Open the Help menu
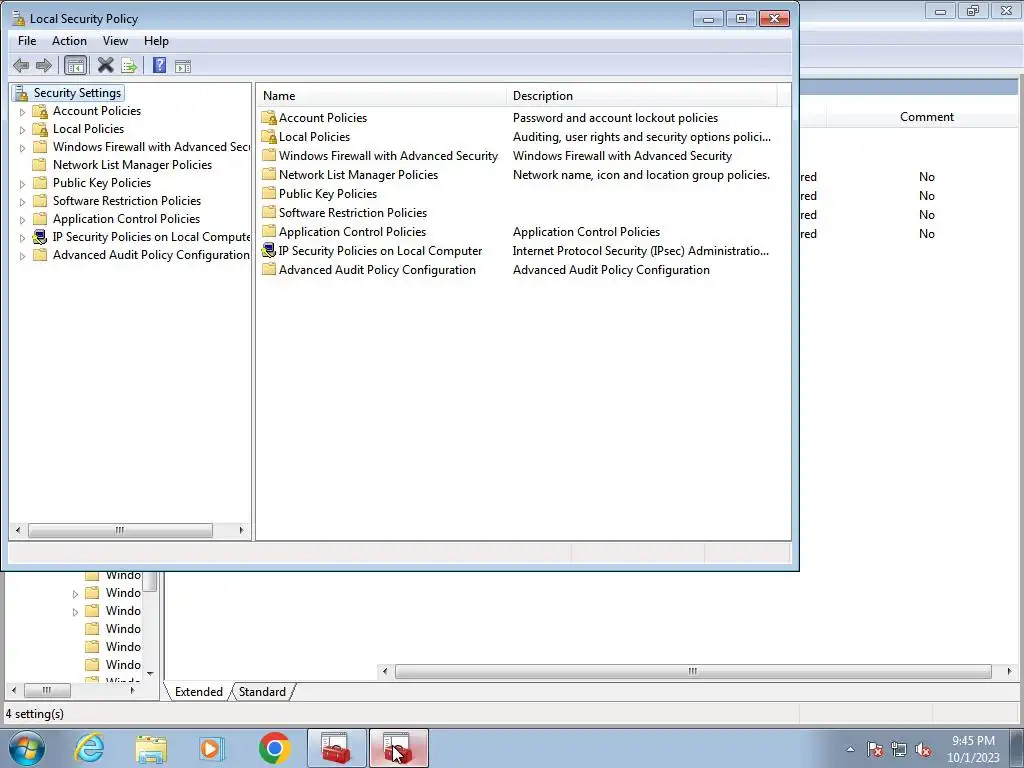Screen dimensions: 1024x768 (x=156, y=40)
